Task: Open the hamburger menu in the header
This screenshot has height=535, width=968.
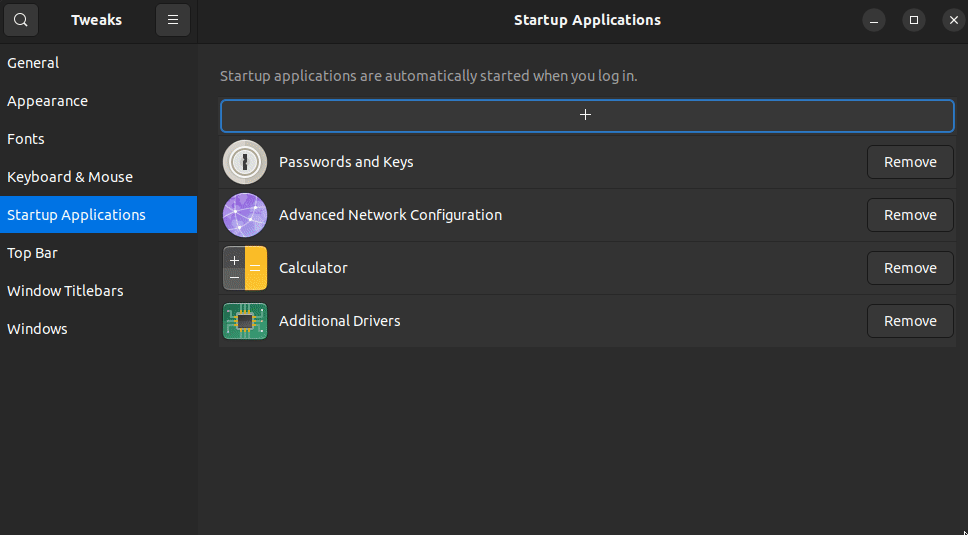Action: click(173, 20)
